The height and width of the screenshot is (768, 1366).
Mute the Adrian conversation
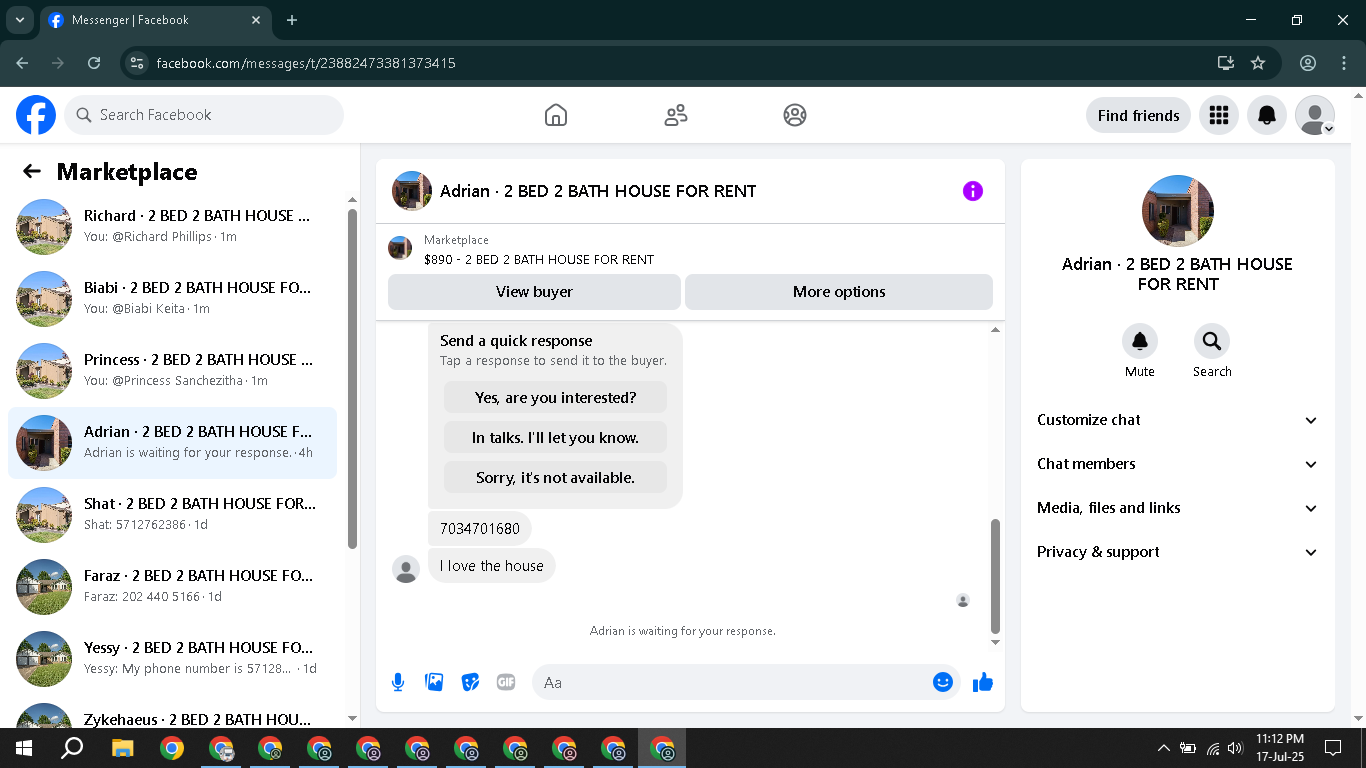tap(1140, 342)
